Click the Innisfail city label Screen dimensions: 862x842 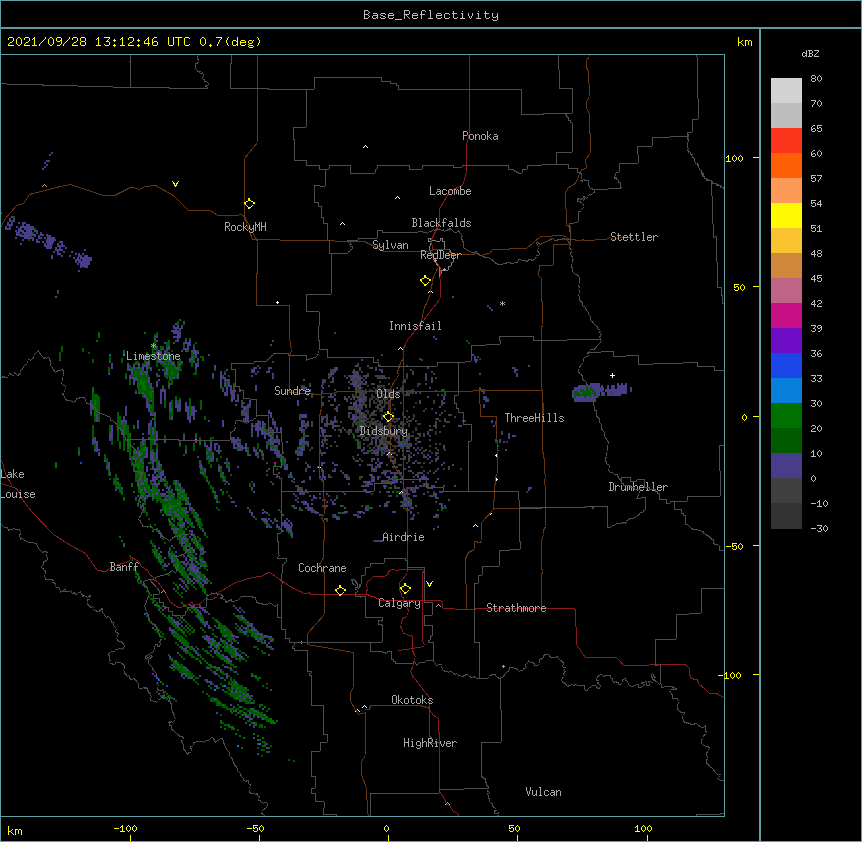[415, 326]
